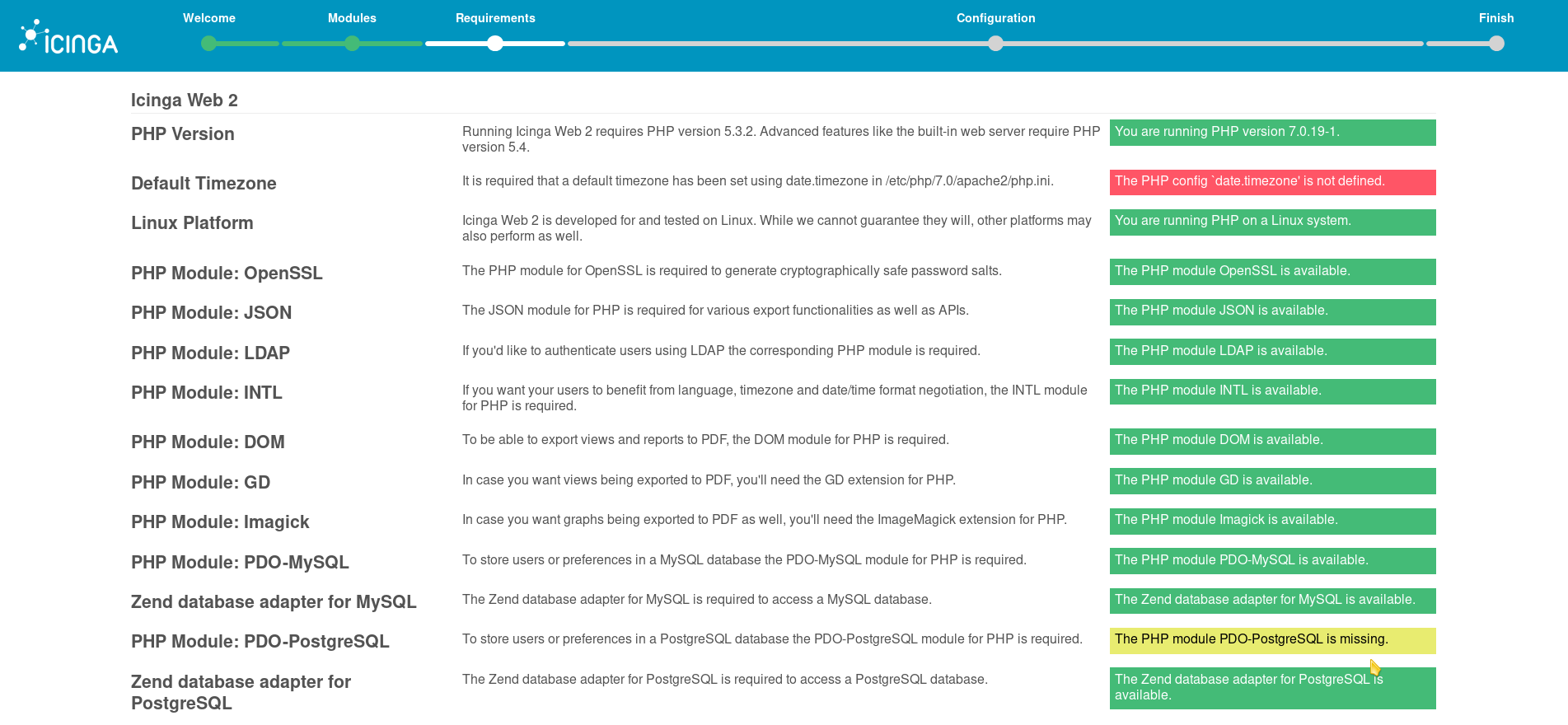
Task: Jump to the Modules step circle
Action: click(352, 44)
